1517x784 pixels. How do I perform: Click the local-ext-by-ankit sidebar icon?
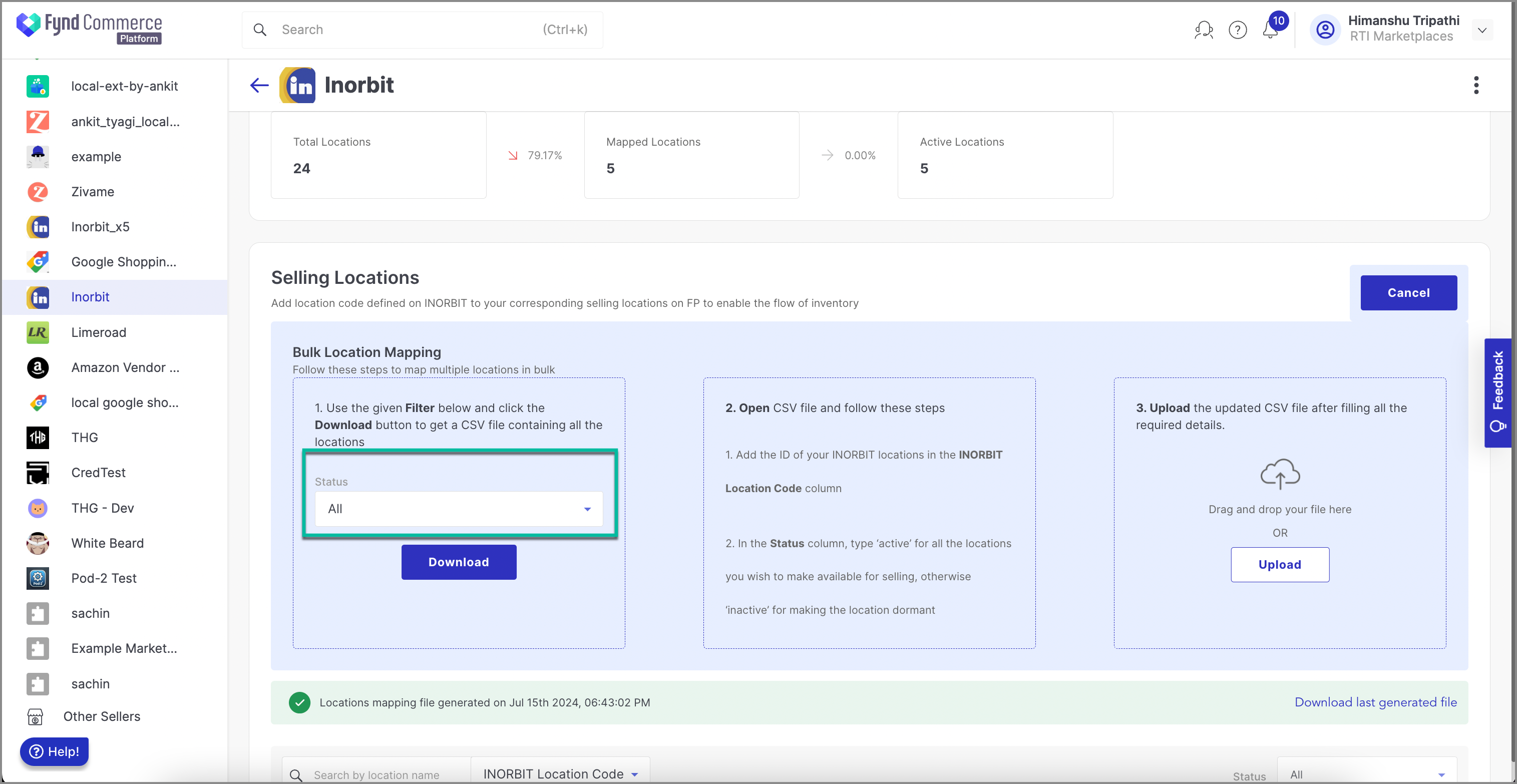38,87
